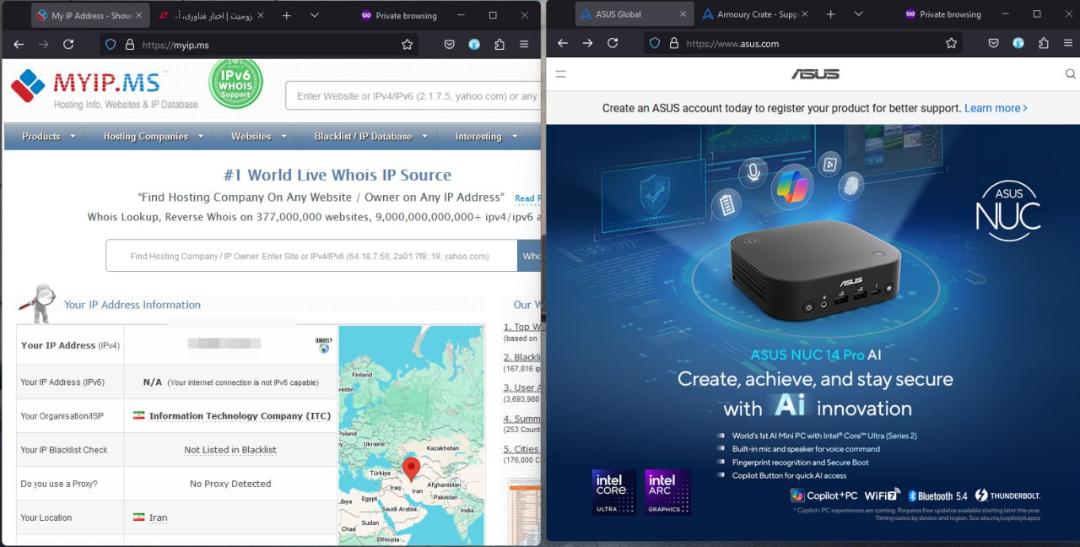Click the Read more link under quote

[x=528, y=198]
